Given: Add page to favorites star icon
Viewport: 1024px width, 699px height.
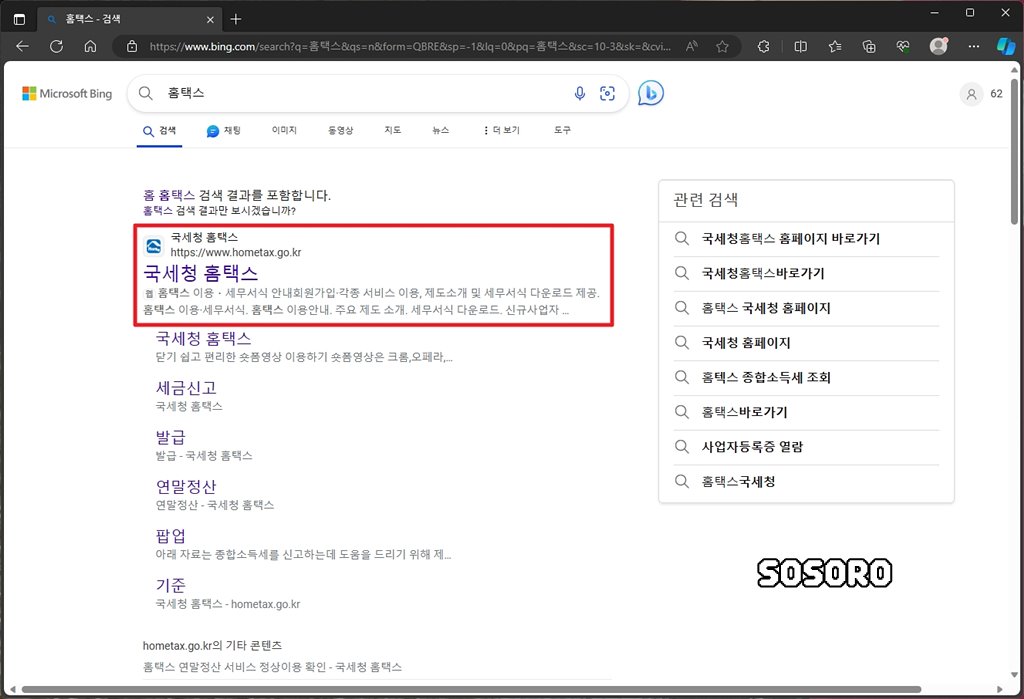Looking at the screenshot, I should point(722,46).
